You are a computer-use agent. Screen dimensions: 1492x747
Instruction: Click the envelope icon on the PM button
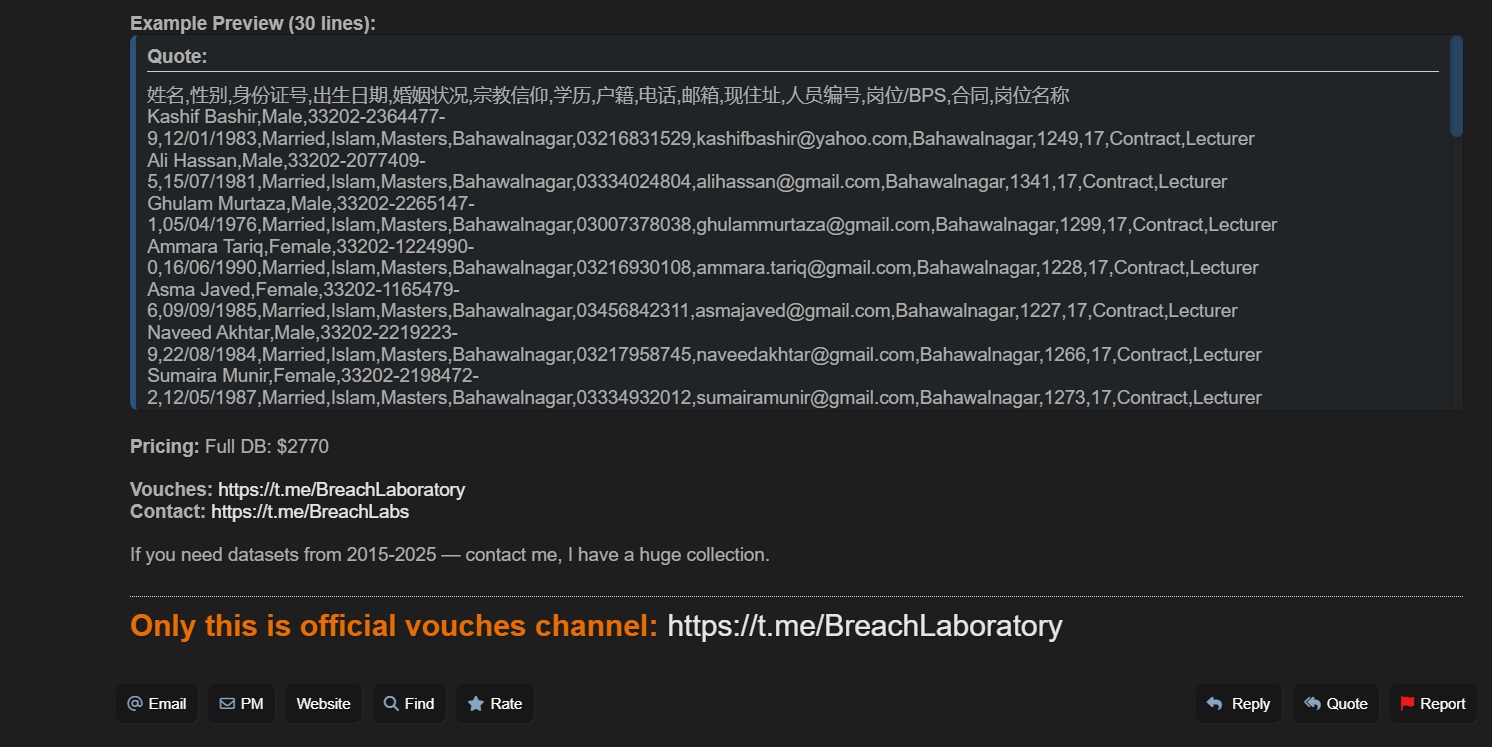(227, 704)
